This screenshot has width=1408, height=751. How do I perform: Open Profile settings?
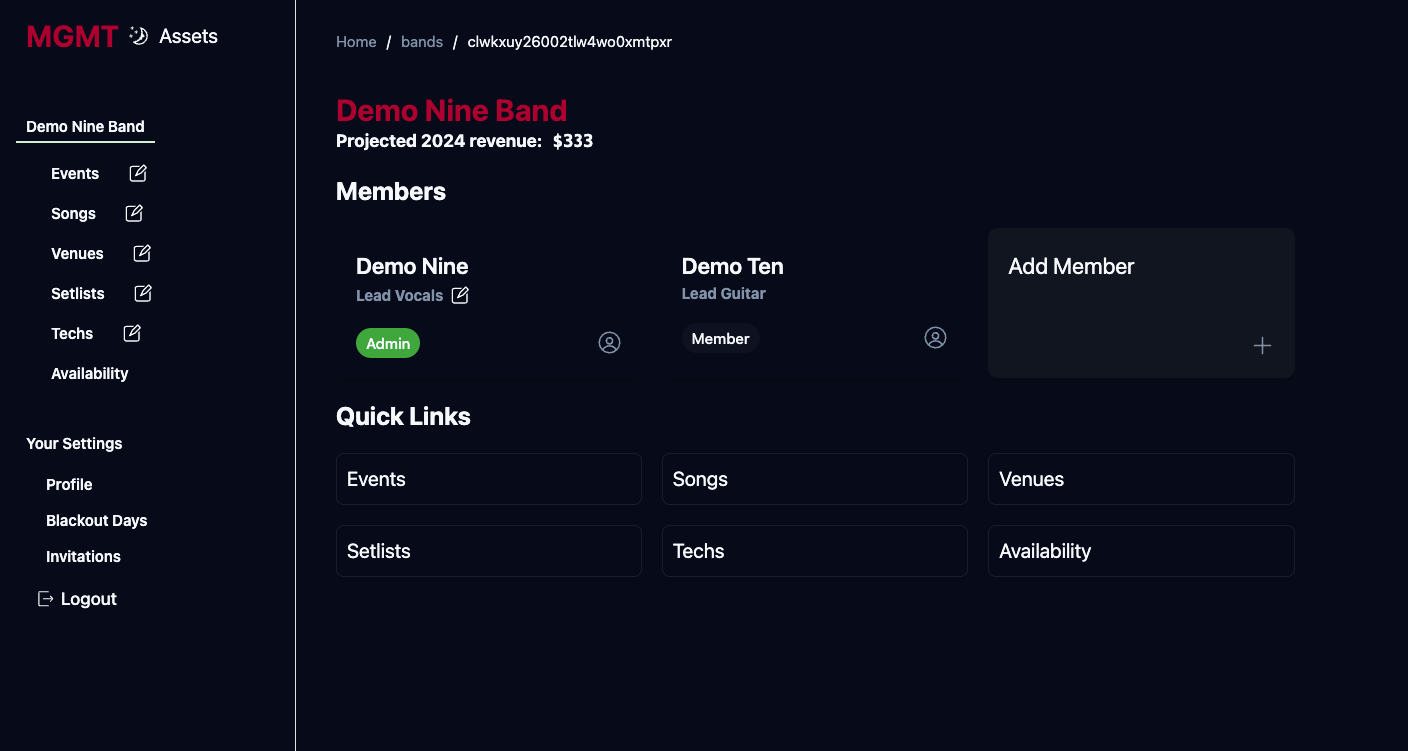tap(69, 485)
